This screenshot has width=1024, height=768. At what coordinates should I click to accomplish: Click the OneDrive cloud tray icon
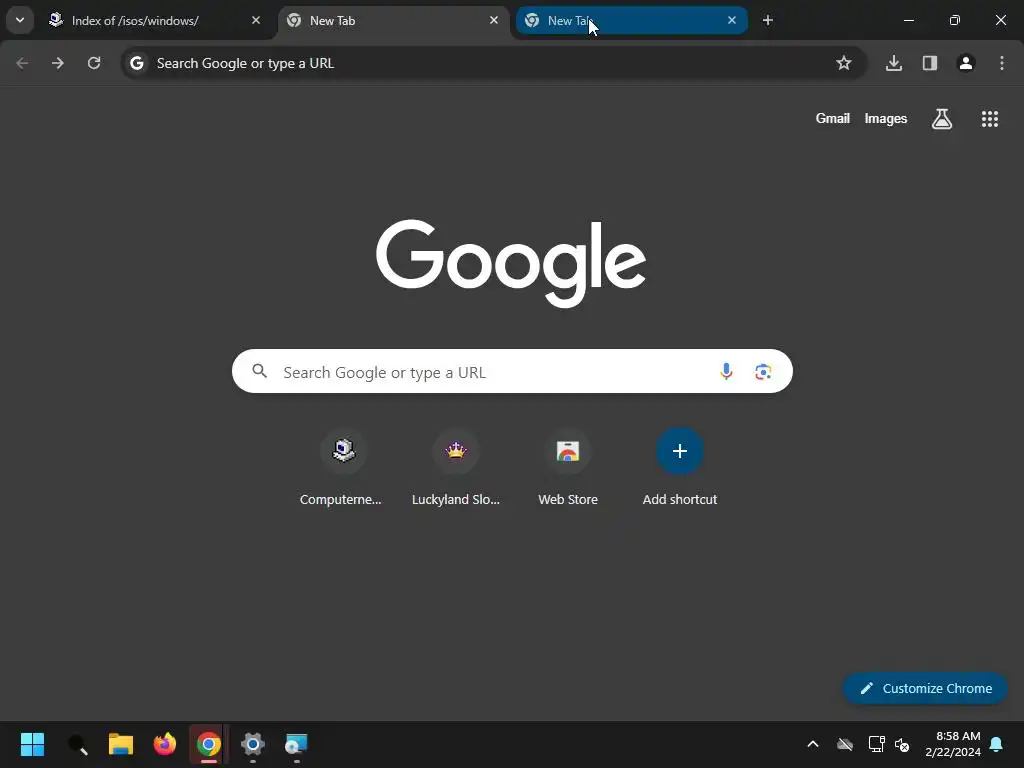tap(844, 744)
